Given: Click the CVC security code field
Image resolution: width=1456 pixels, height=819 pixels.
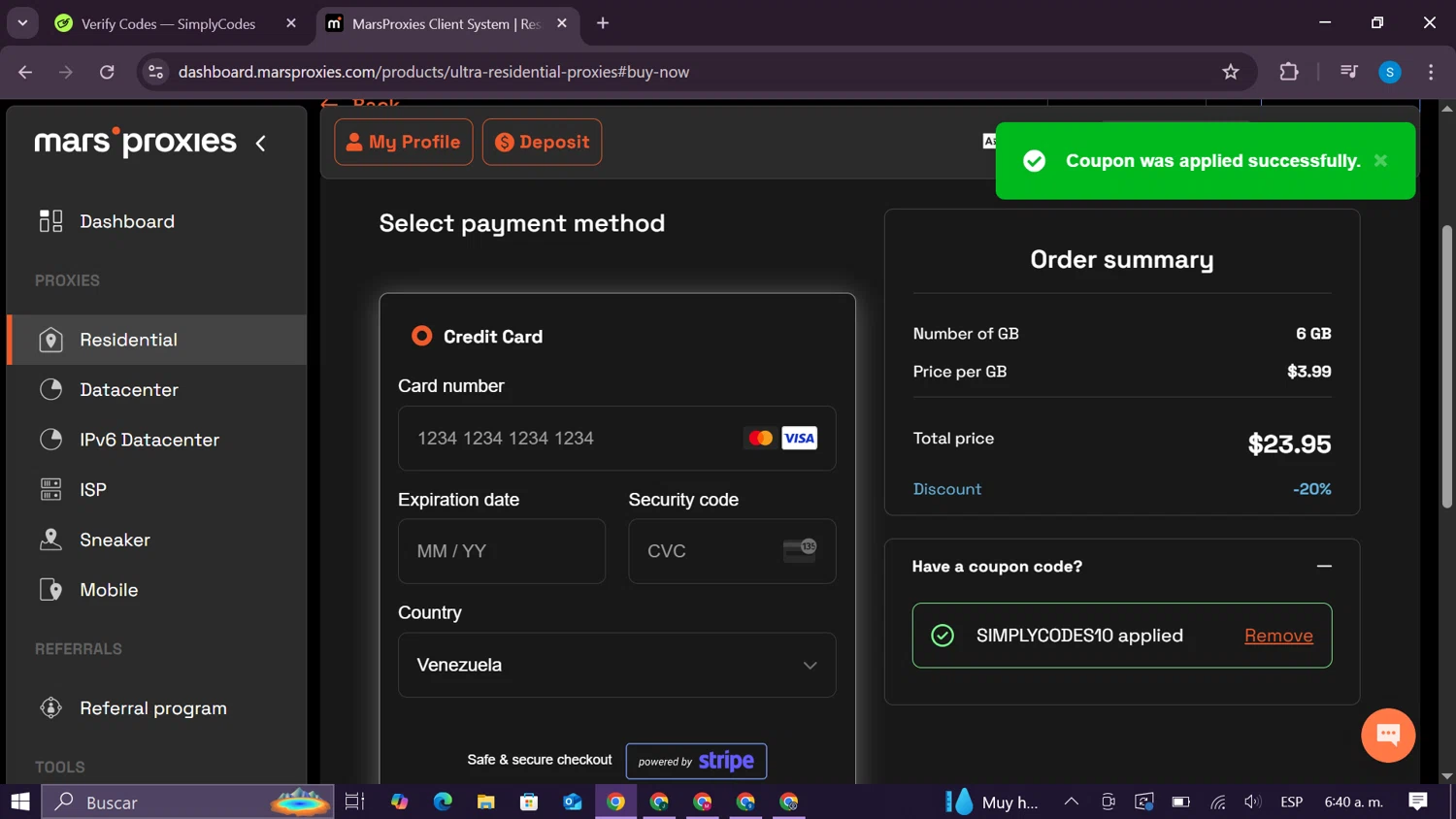Looking at the screenshot, I should click(732, 551).
